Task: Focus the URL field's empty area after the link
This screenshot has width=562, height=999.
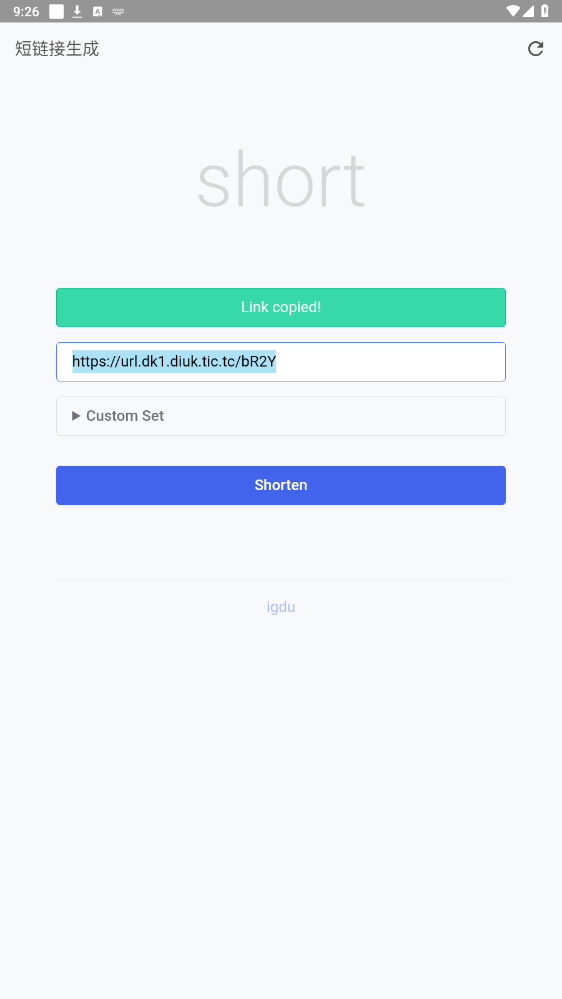Action: pos(389,362)
